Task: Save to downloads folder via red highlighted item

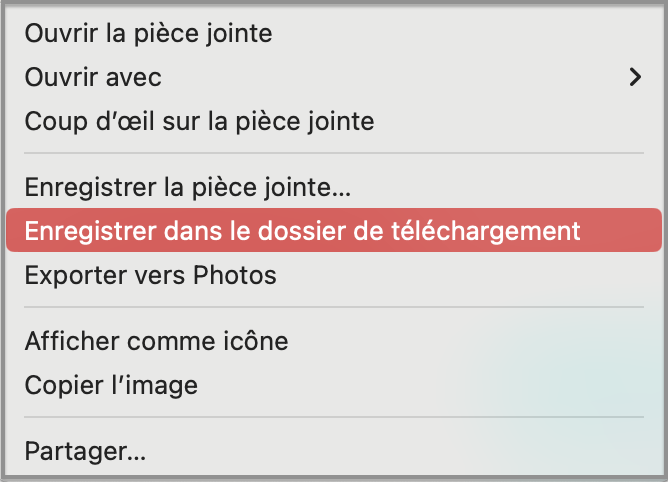Action: [x=302, y=231]
